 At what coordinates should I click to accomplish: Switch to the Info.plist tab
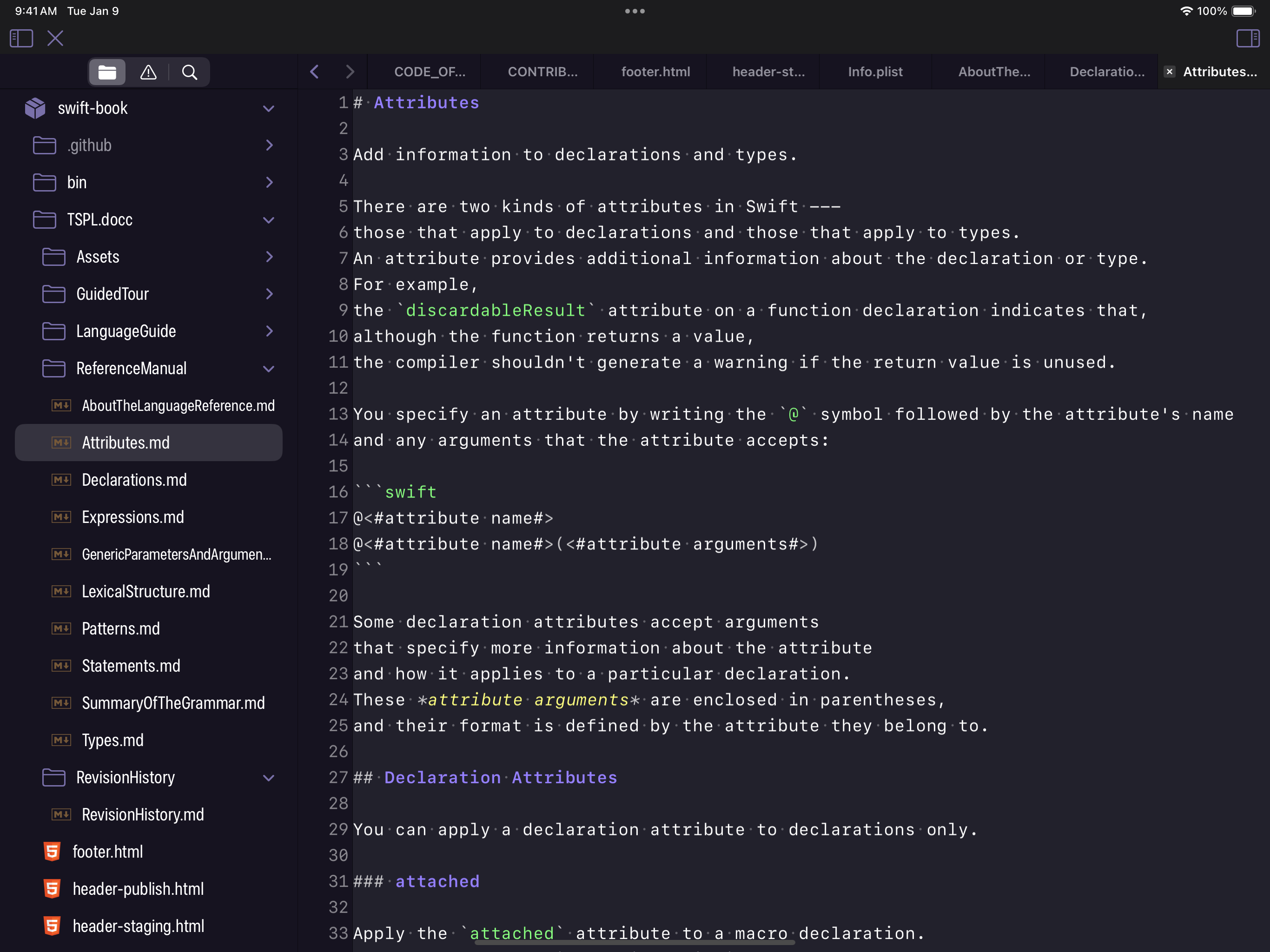tap(875, 72)
